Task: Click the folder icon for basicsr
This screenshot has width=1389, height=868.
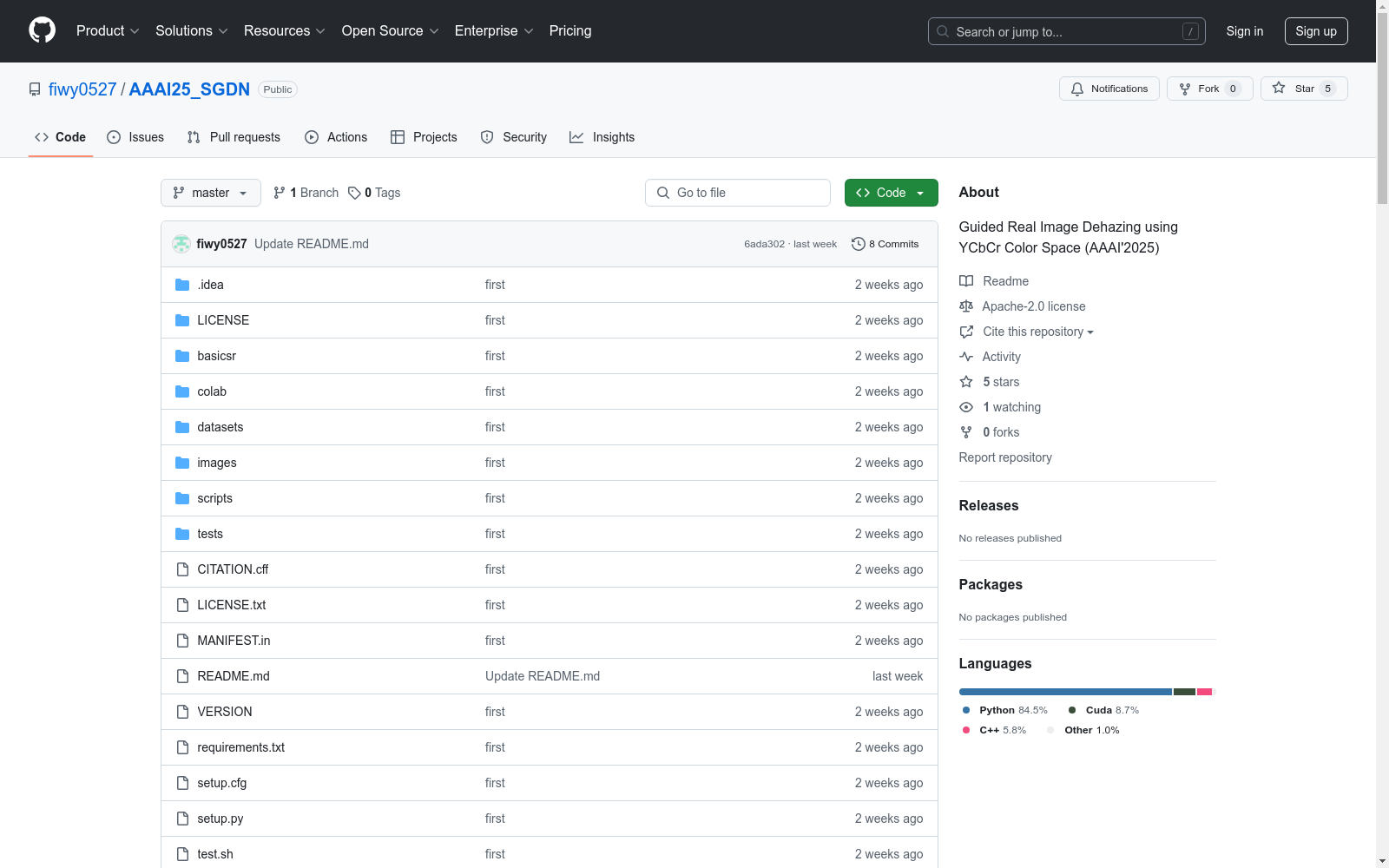Action: coord(182,356)
